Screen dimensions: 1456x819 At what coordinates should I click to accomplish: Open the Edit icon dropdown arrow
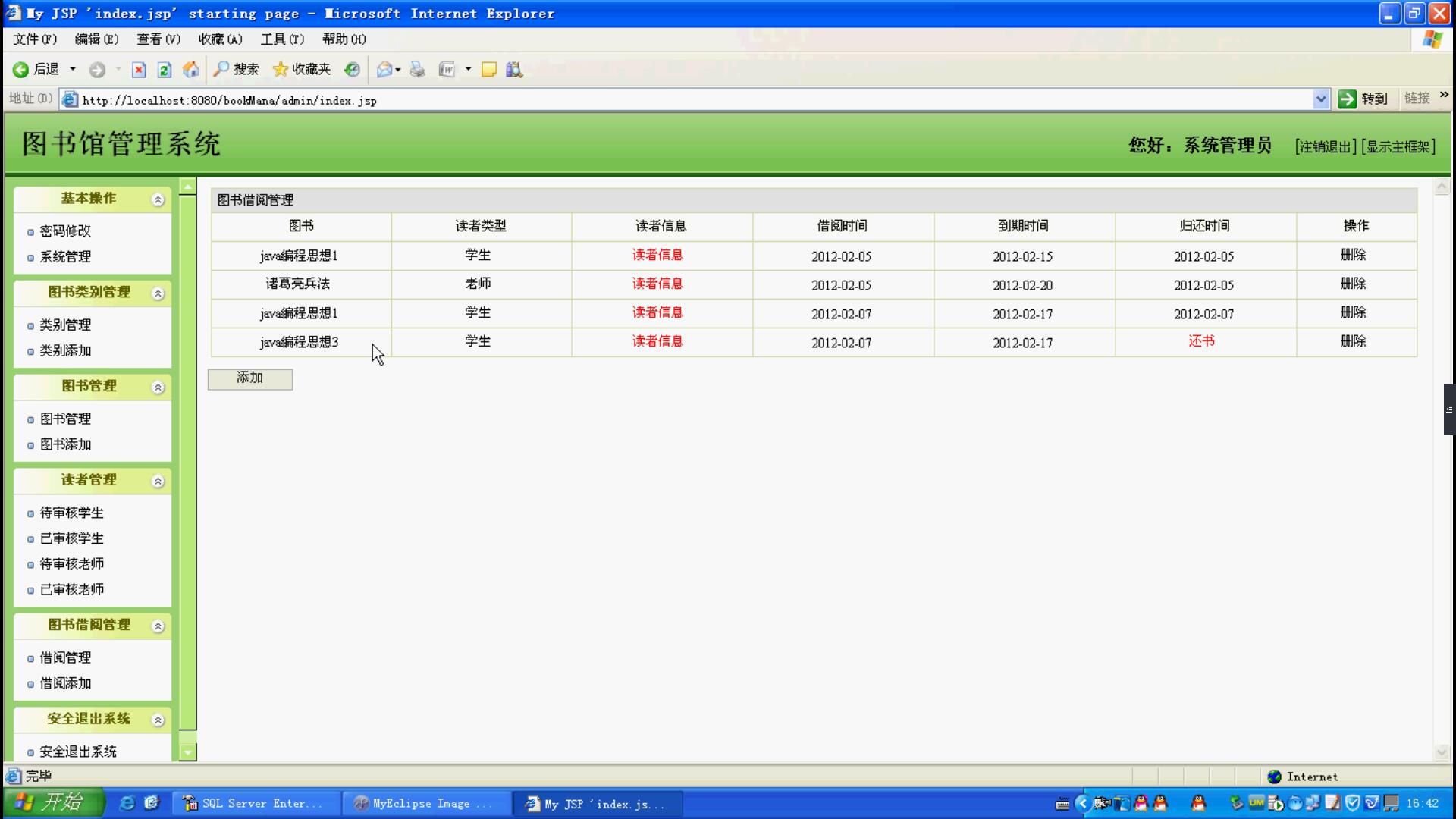pos(468,69)
